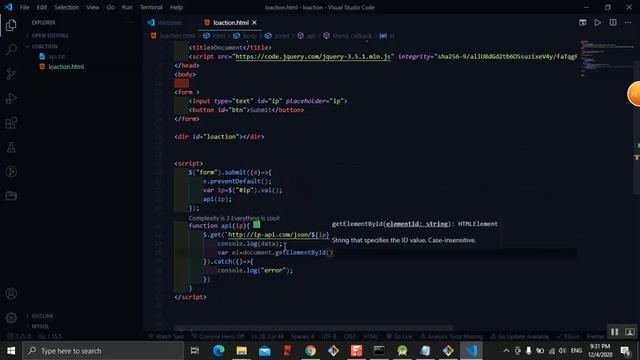Screen dimensions: 640x360
Task: Open loaction.html in the explorer tree
Action: click(x=66, y=67)
